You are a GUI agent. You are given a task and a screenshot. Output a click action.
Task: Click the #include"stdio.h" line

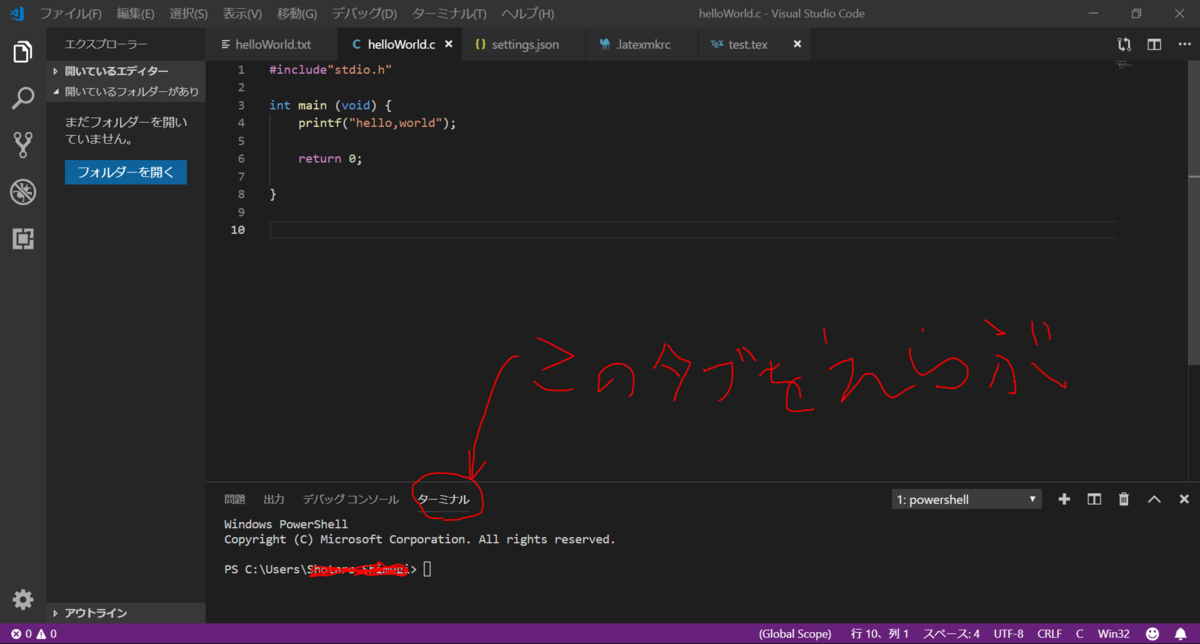click(330, 70)
